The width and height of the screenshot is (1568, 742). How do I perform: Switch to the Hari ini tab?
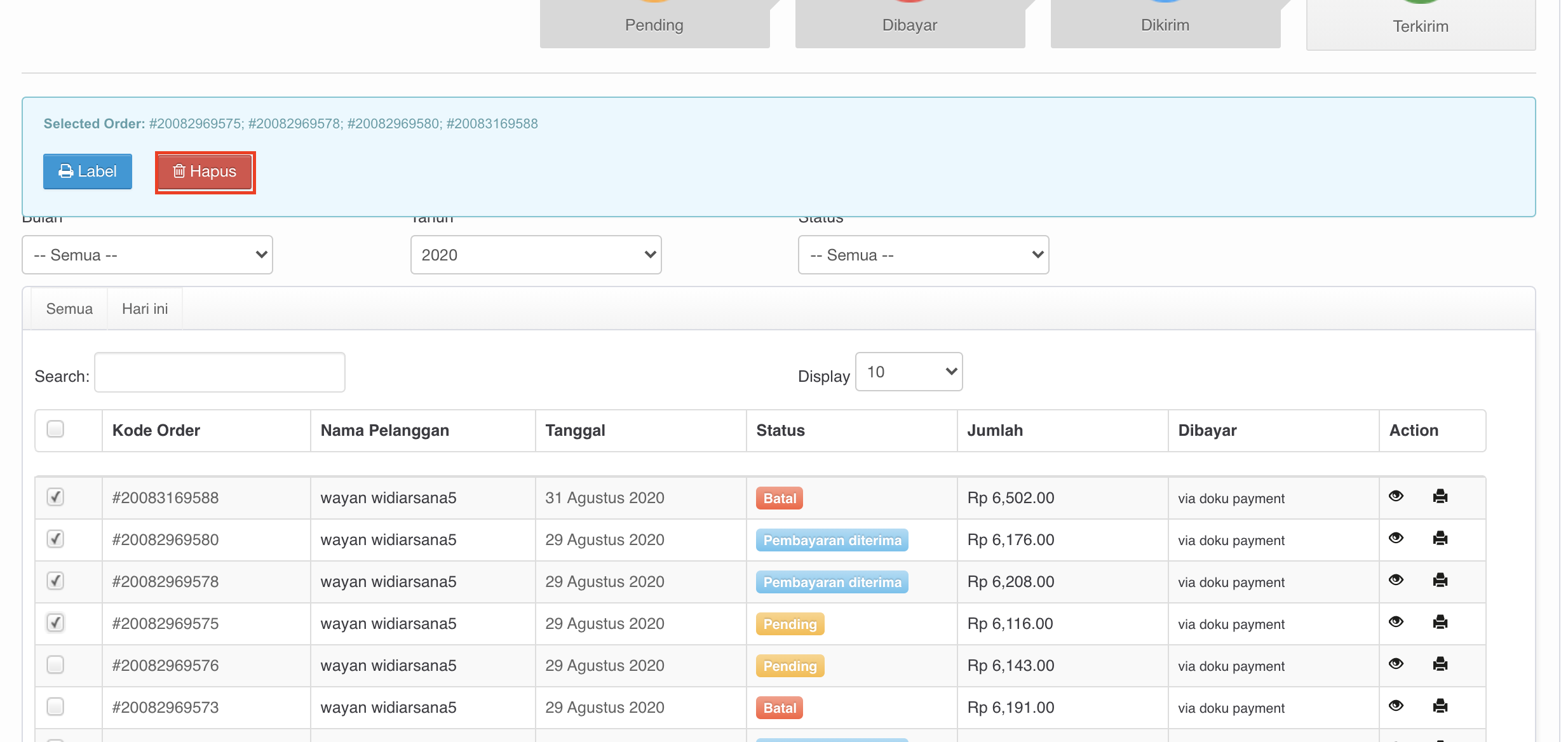tap(145, 309)
